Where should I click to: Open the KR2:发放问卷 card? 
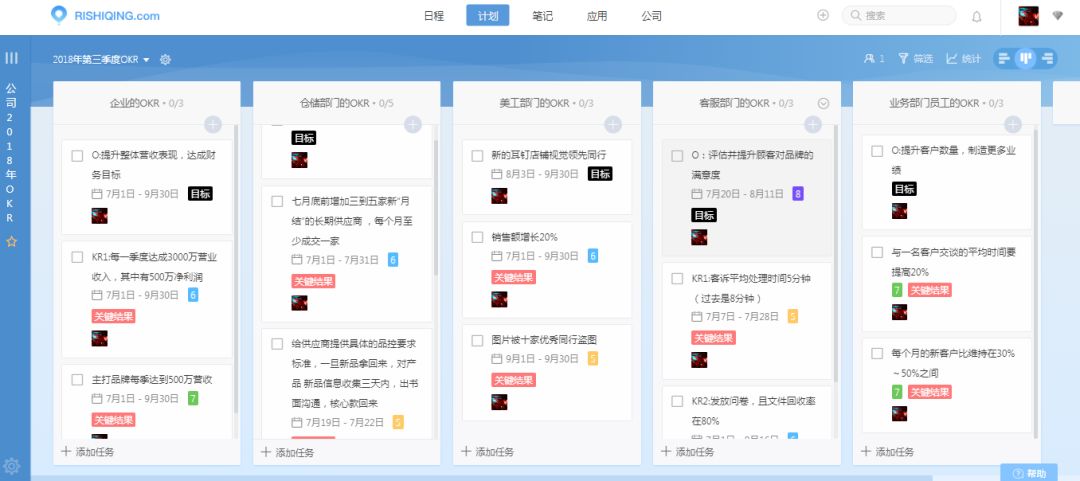[x=747, y=412]
